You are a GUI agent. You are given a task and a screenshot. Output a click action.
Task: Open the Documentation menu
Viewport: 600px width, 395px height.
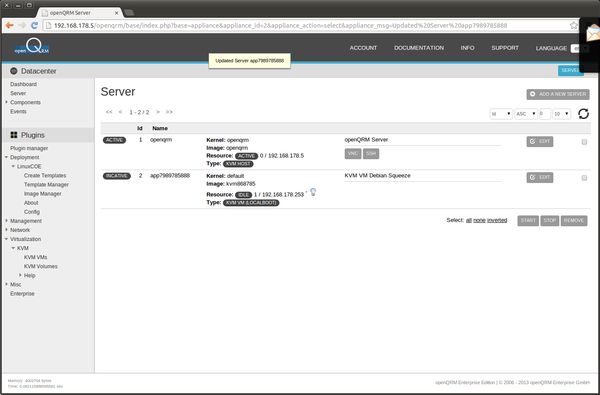(419, 48)
